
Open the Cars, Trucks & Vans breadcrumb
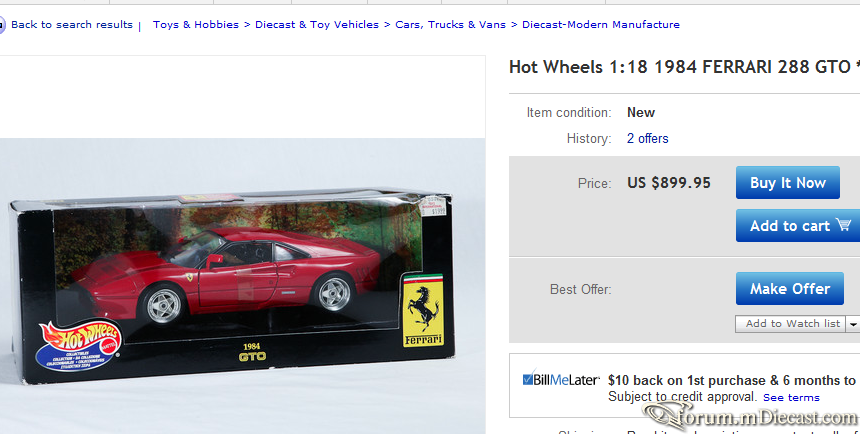450,25
